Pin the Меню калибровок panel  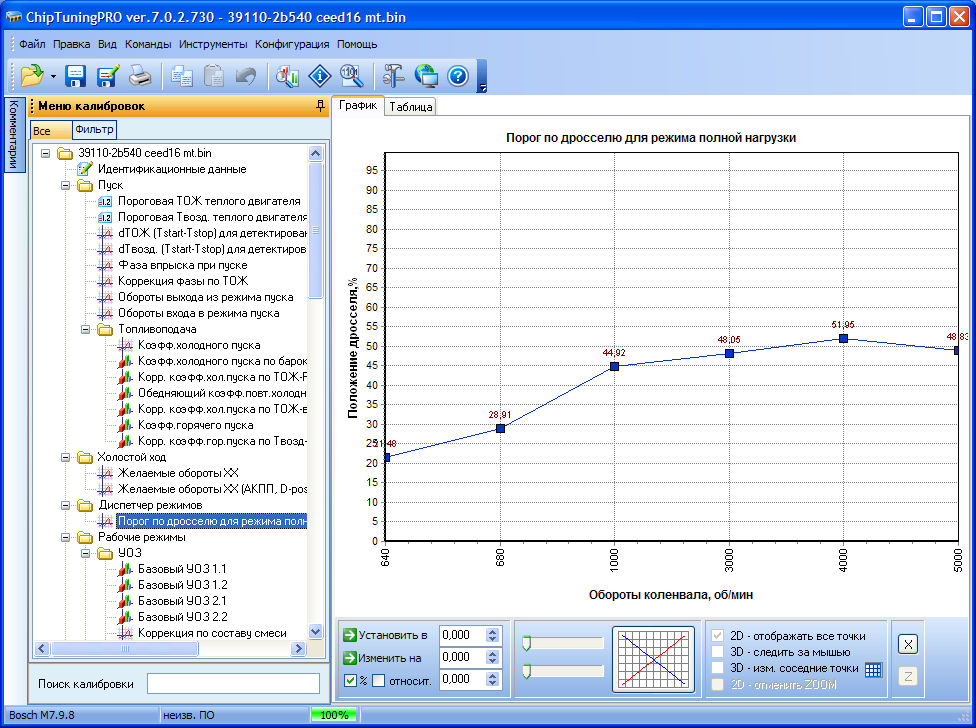pos(320,105)
